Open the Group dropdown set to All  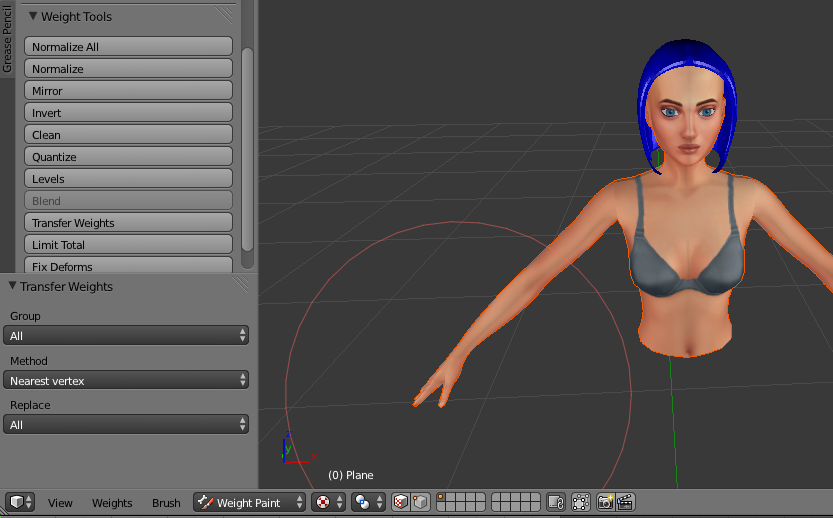click(x=126, y=335)
